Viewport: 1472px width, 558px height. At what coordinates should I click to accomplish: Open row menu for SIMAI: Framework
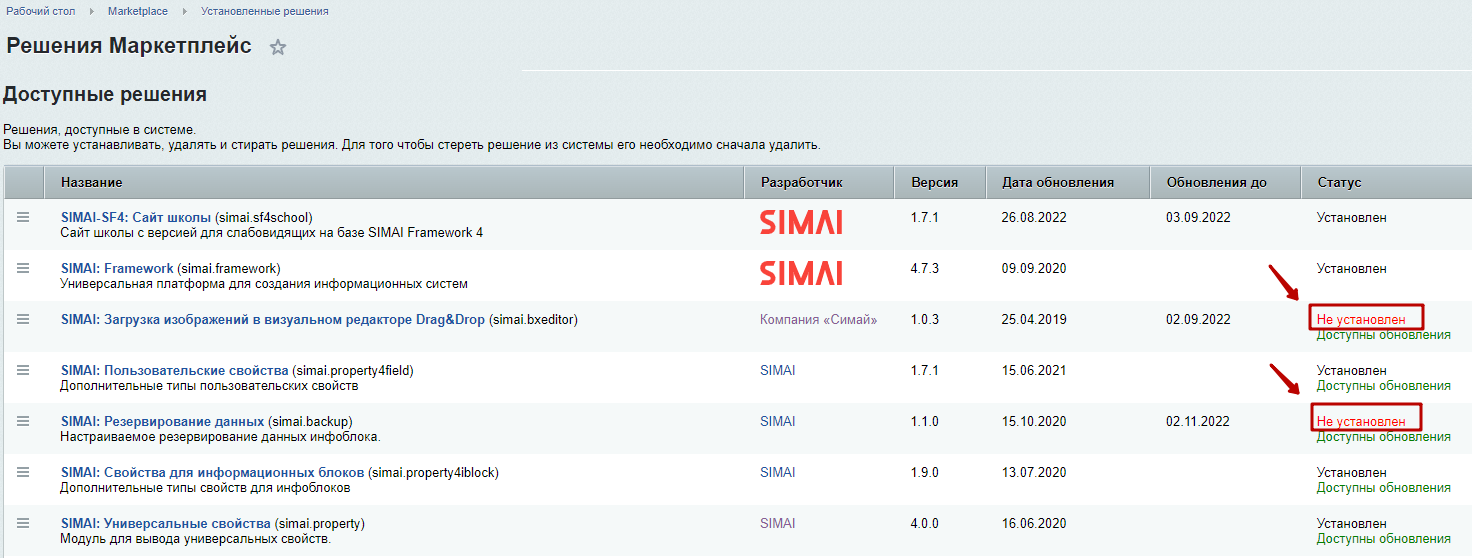click(x=23, y=268)
